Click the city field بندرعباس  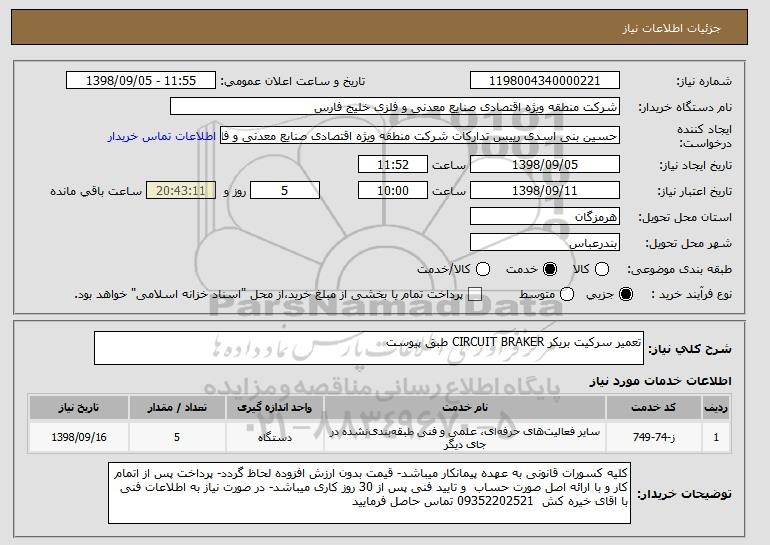tap(545, 243)
